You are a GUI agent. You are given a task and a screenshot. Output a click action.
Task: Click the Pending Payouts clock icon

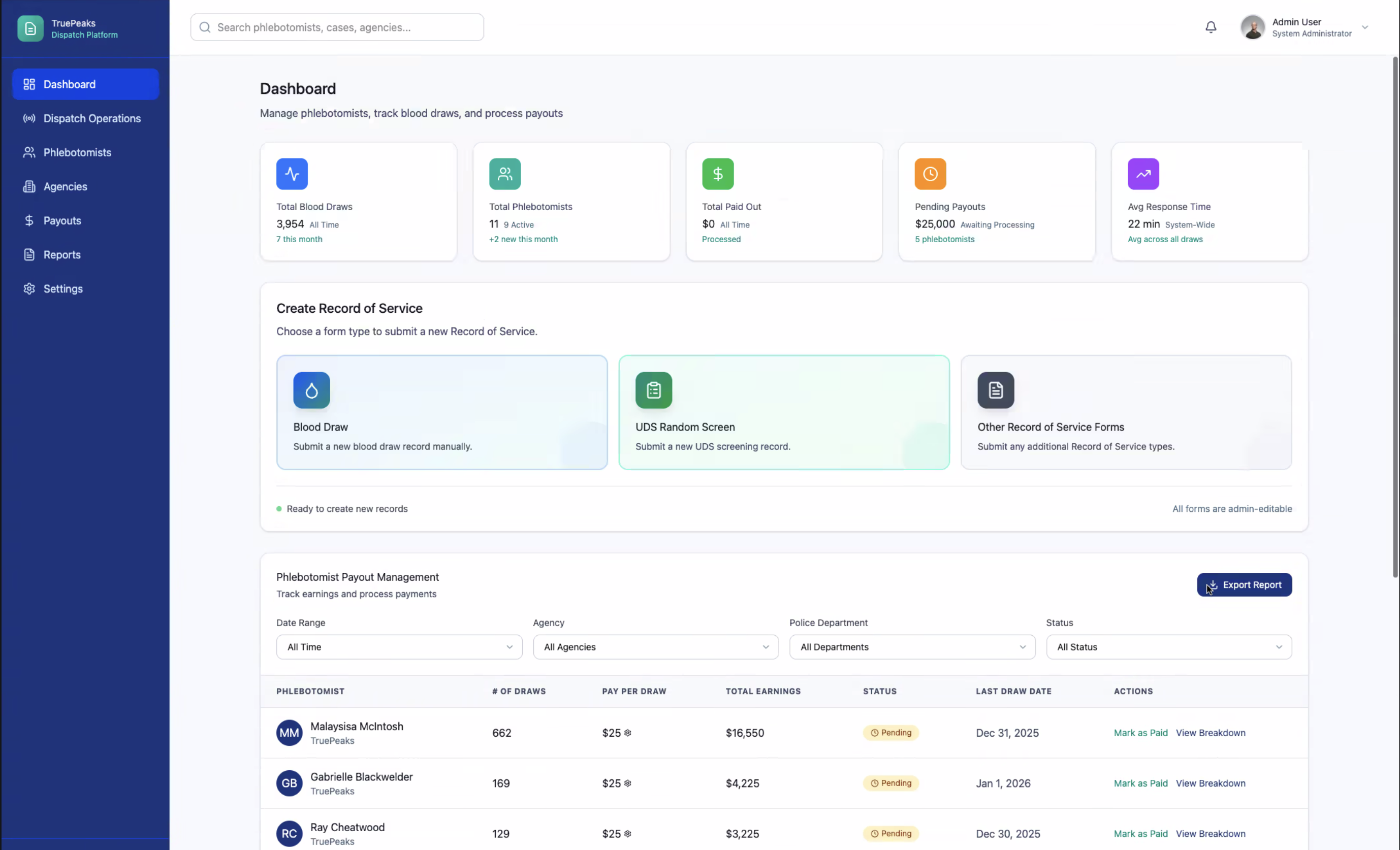click(930, 174)
